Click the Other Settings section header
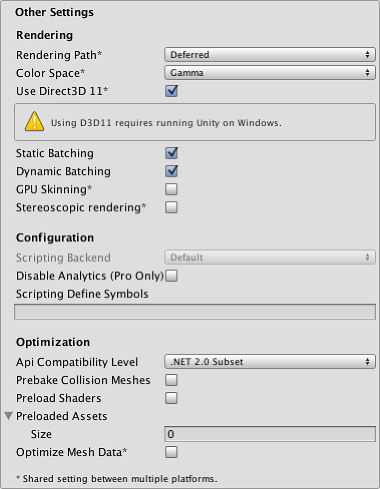Screen dimensions: 380x489 [54, 12]
